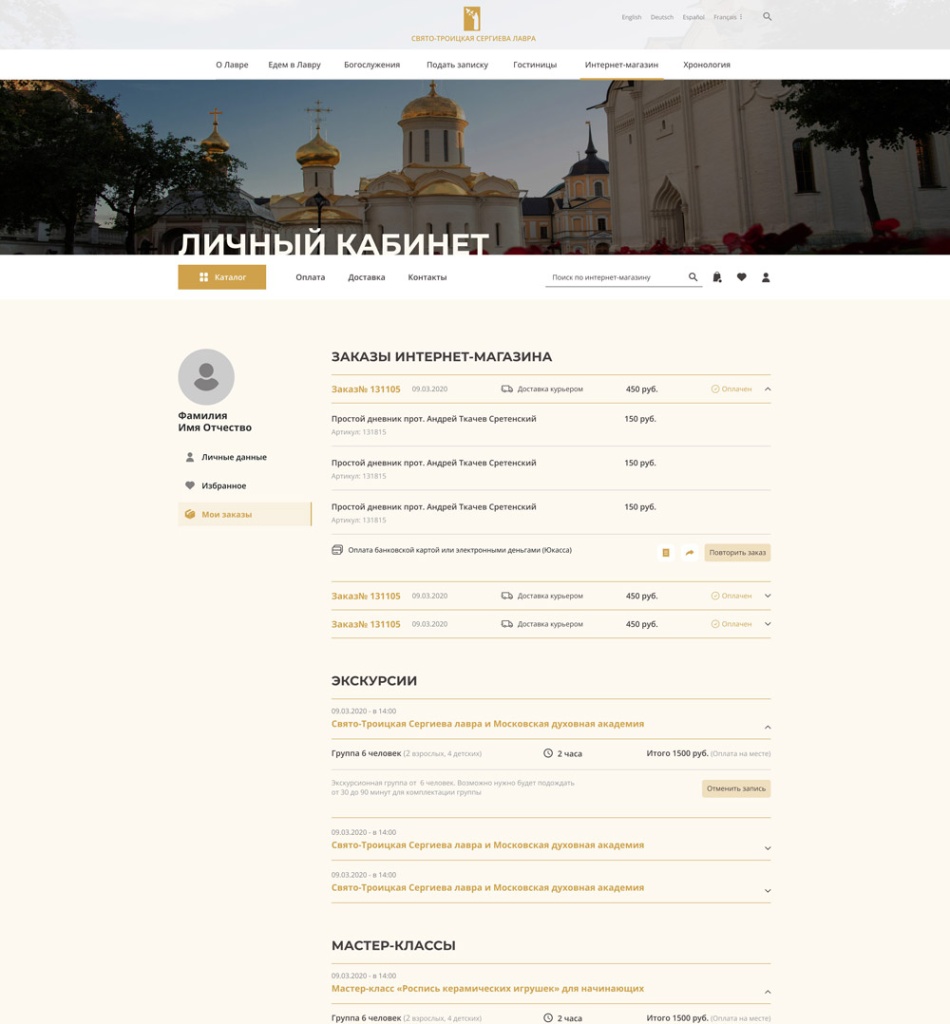Open Гостиницы menu item
This screenshot has width=950, height=1024.
[535, 65]
